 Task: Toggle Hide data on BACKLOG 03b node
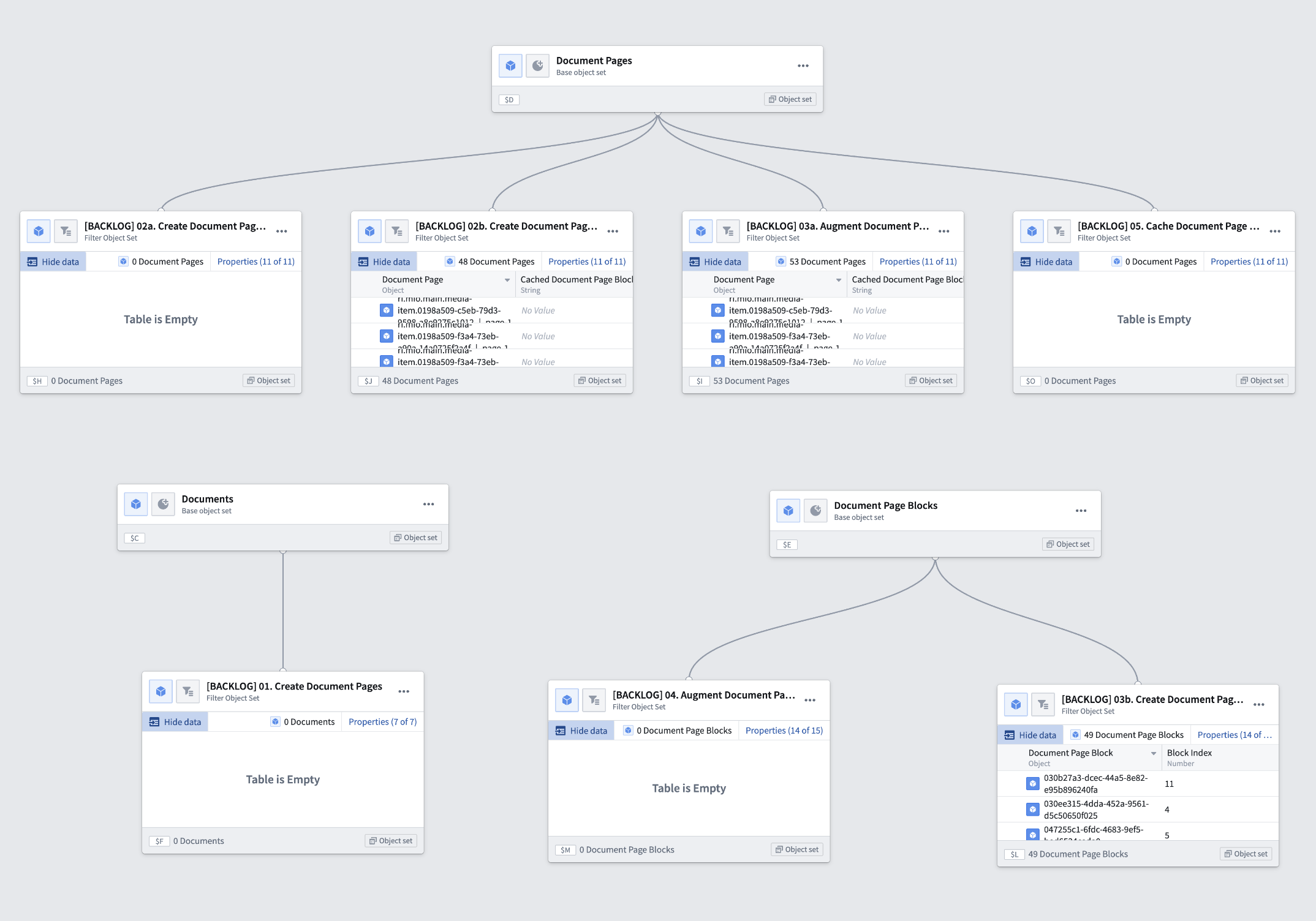coord(1030,735)
